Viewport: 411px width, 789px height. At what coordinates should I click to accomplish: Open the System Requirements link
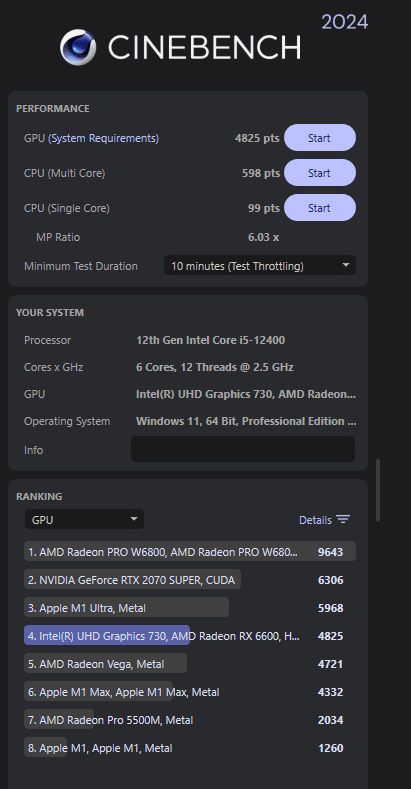[103, 138]
